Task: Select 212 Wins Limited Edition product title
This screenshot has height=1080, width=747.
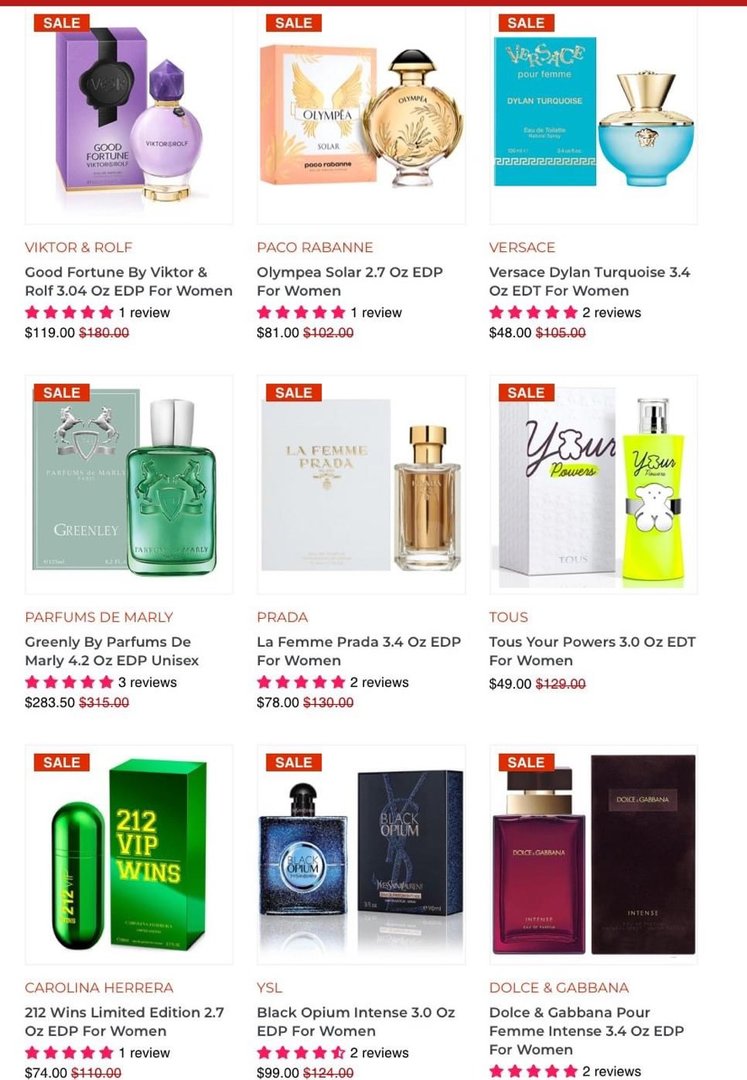Action: pyautogui.click(x=125, y=1021)
